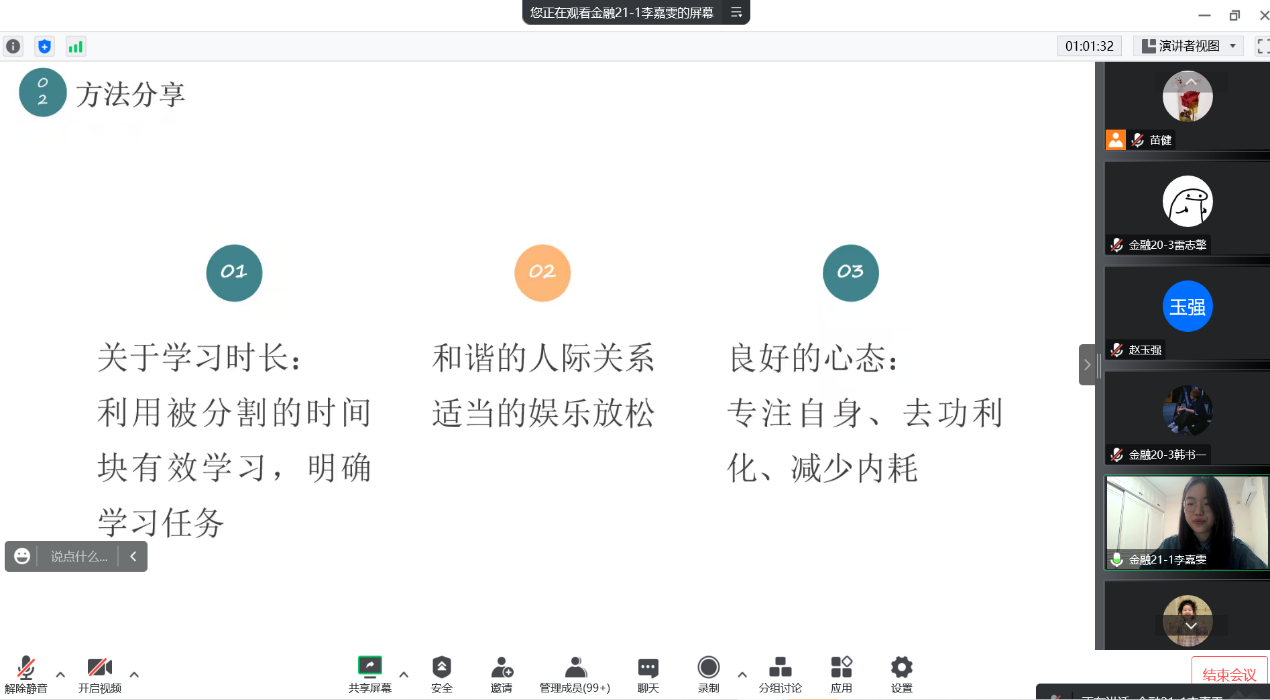Image resolution: width=1270 pixels, height=700 pixels.
Task: Turn on the camera (开启视频)
Action: tap(99, 674)
